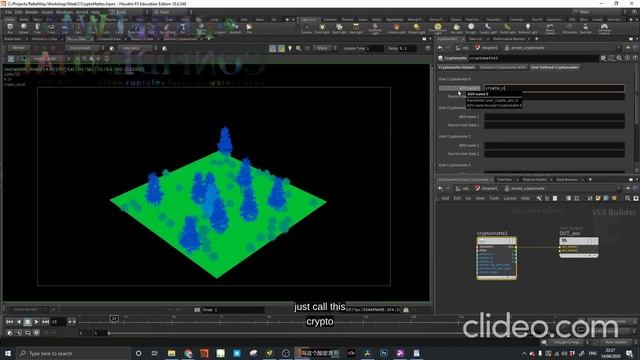Select the Font shelf tool
Image resolution: width=640 pixels, height=360 pixels.
pos(183,28)
